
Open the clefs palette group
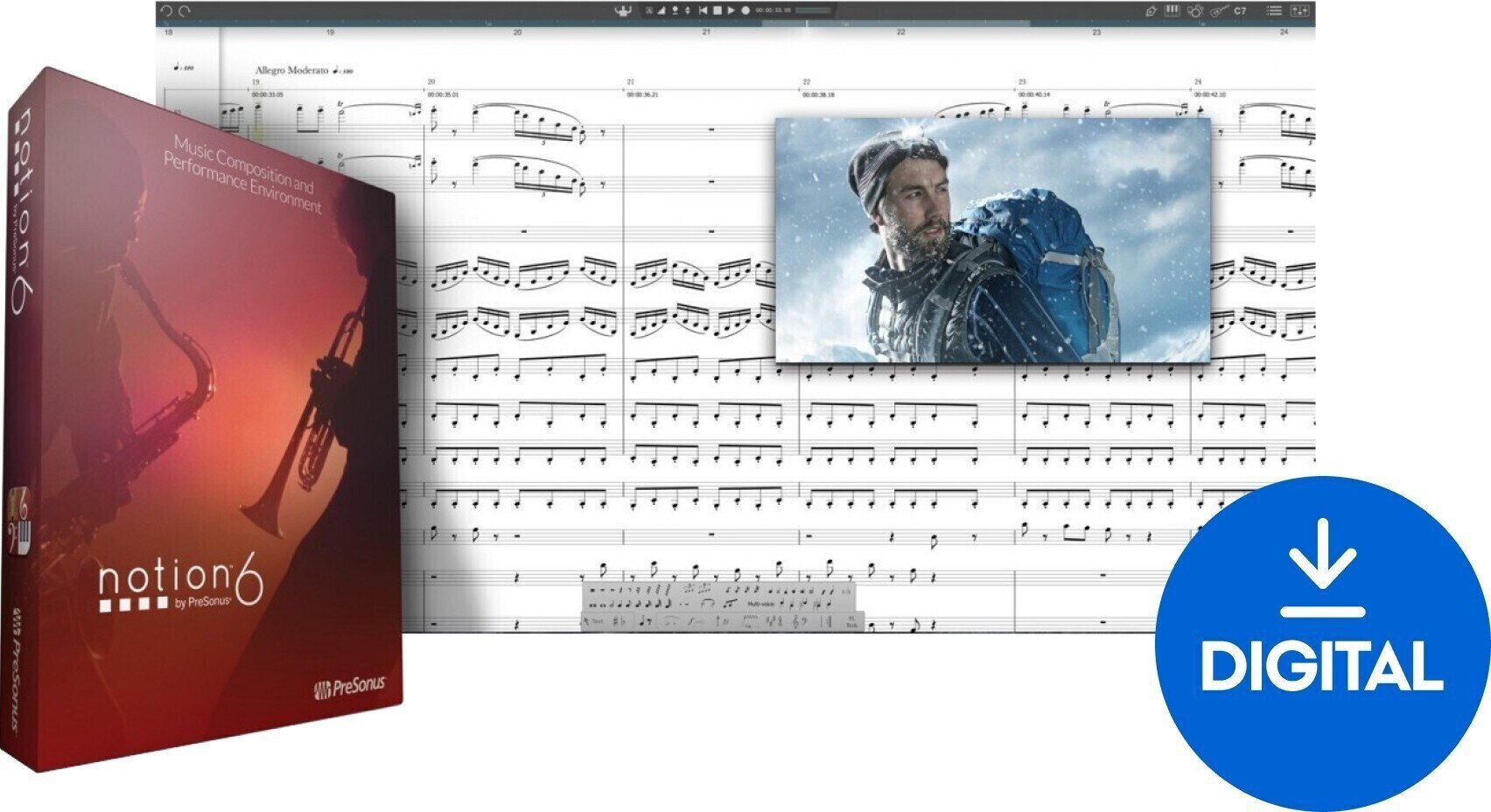pos(799,621)
